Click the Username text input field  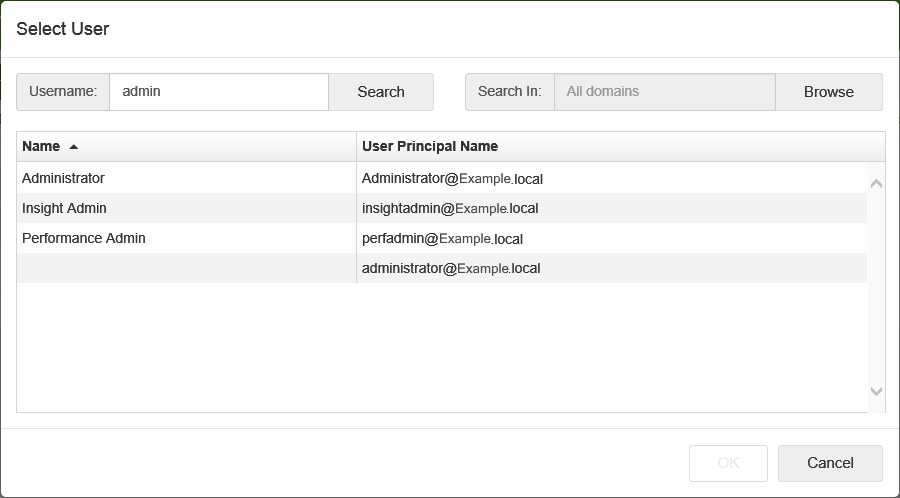(218, 92)
